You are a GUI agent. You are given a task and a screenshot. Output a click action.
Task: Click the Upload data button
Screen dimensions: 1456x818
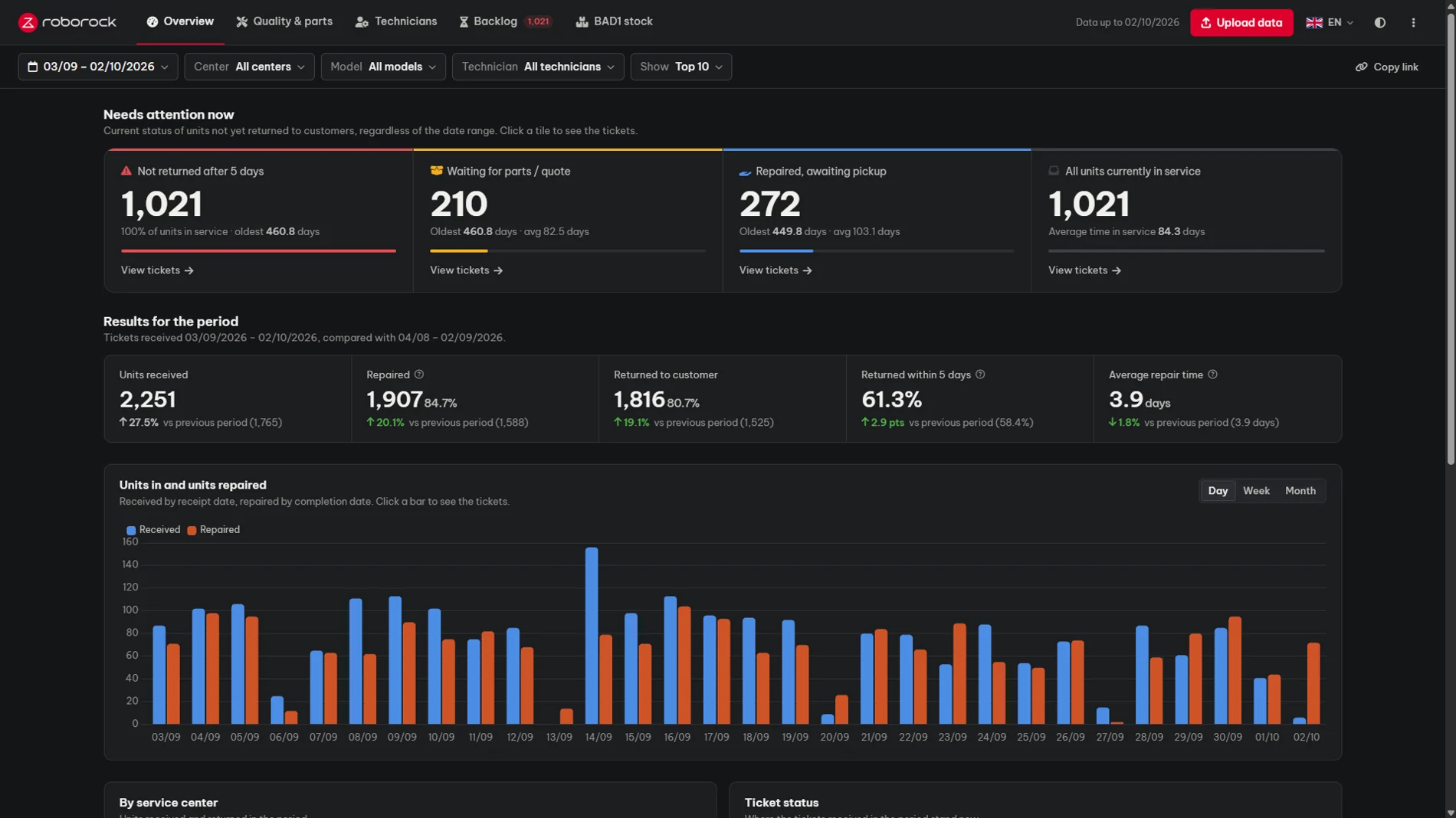1241,22
